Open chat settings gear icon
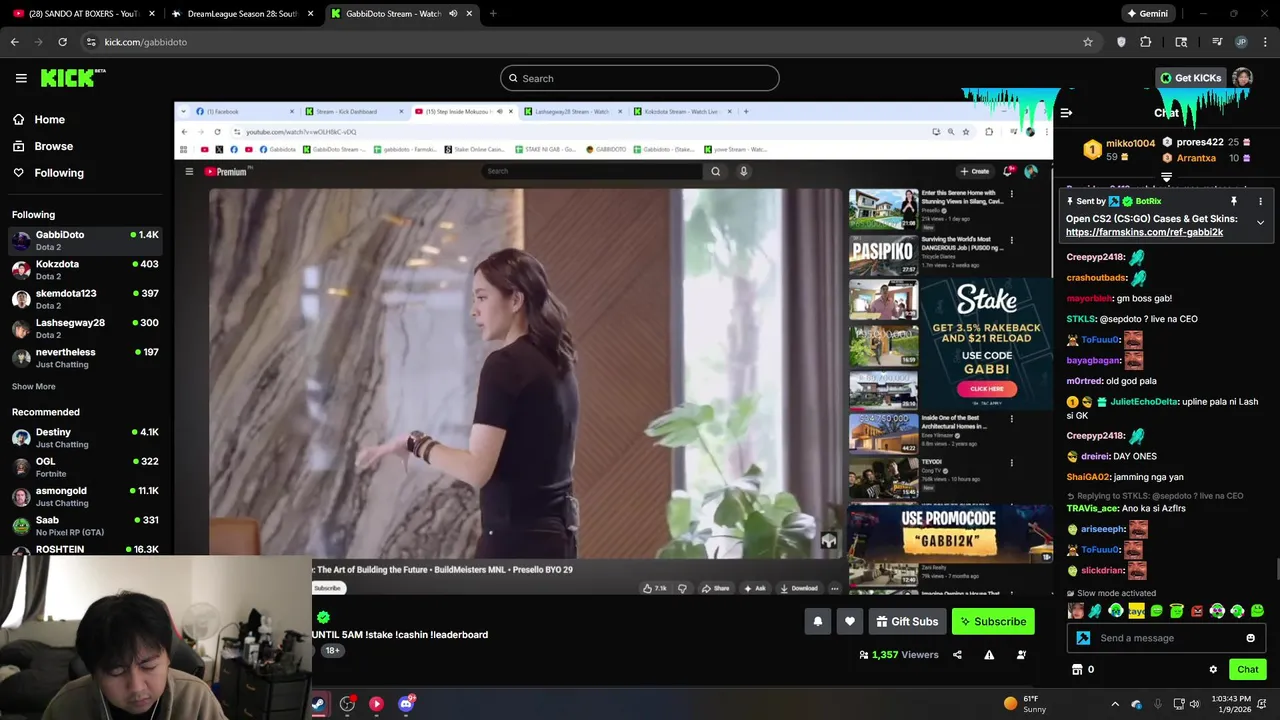The image size is (1280, 720). (x=1213, y=669)
